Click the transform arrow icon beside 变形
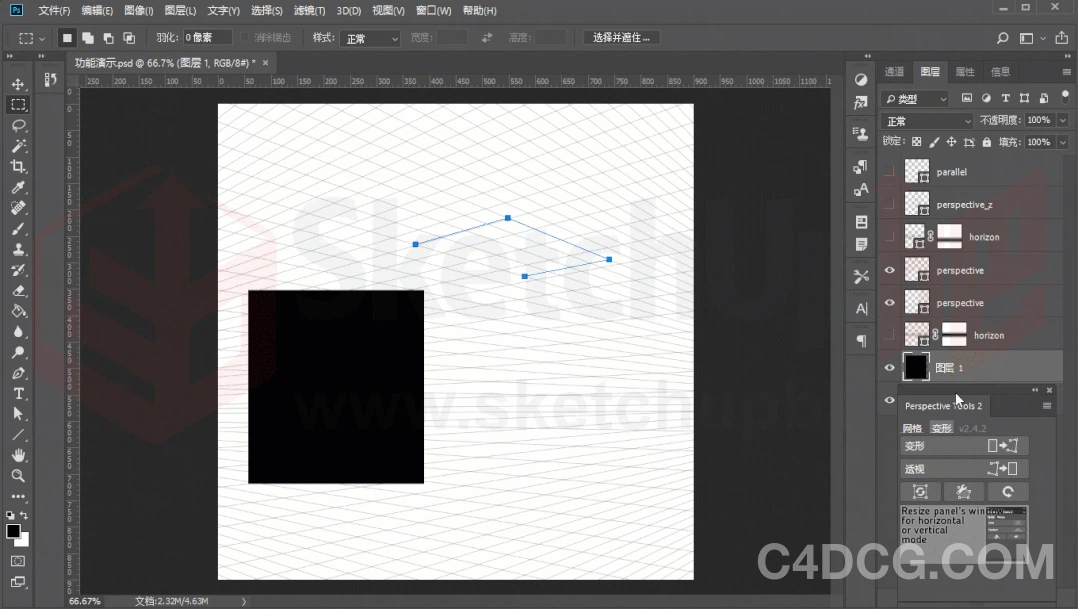The width and height of the screenshot is (1078, 609). point(1003,446)
